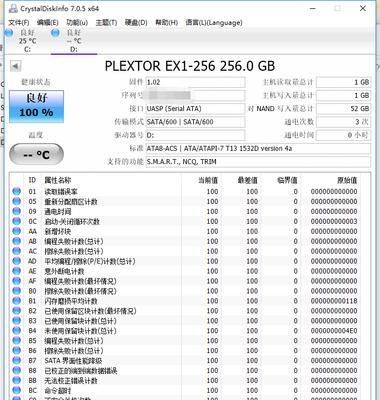Image resolution: width=380 pixels, height=400 pixels.
Task: Minimize the CrystalDiskInfo window
Action: tap(313, 8)
